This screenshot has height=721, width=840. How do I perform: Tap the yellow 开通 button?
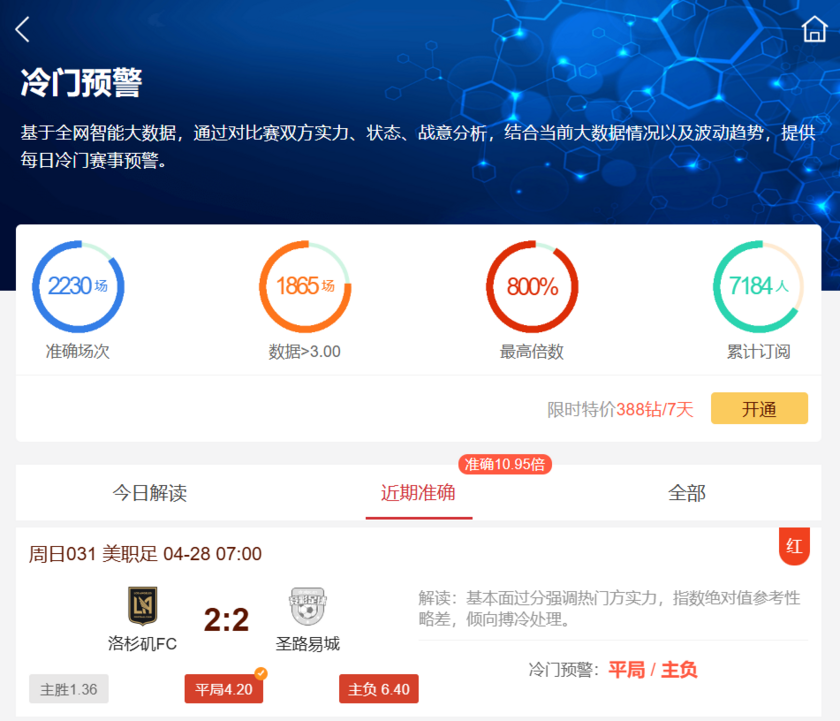tap(759, 409)
